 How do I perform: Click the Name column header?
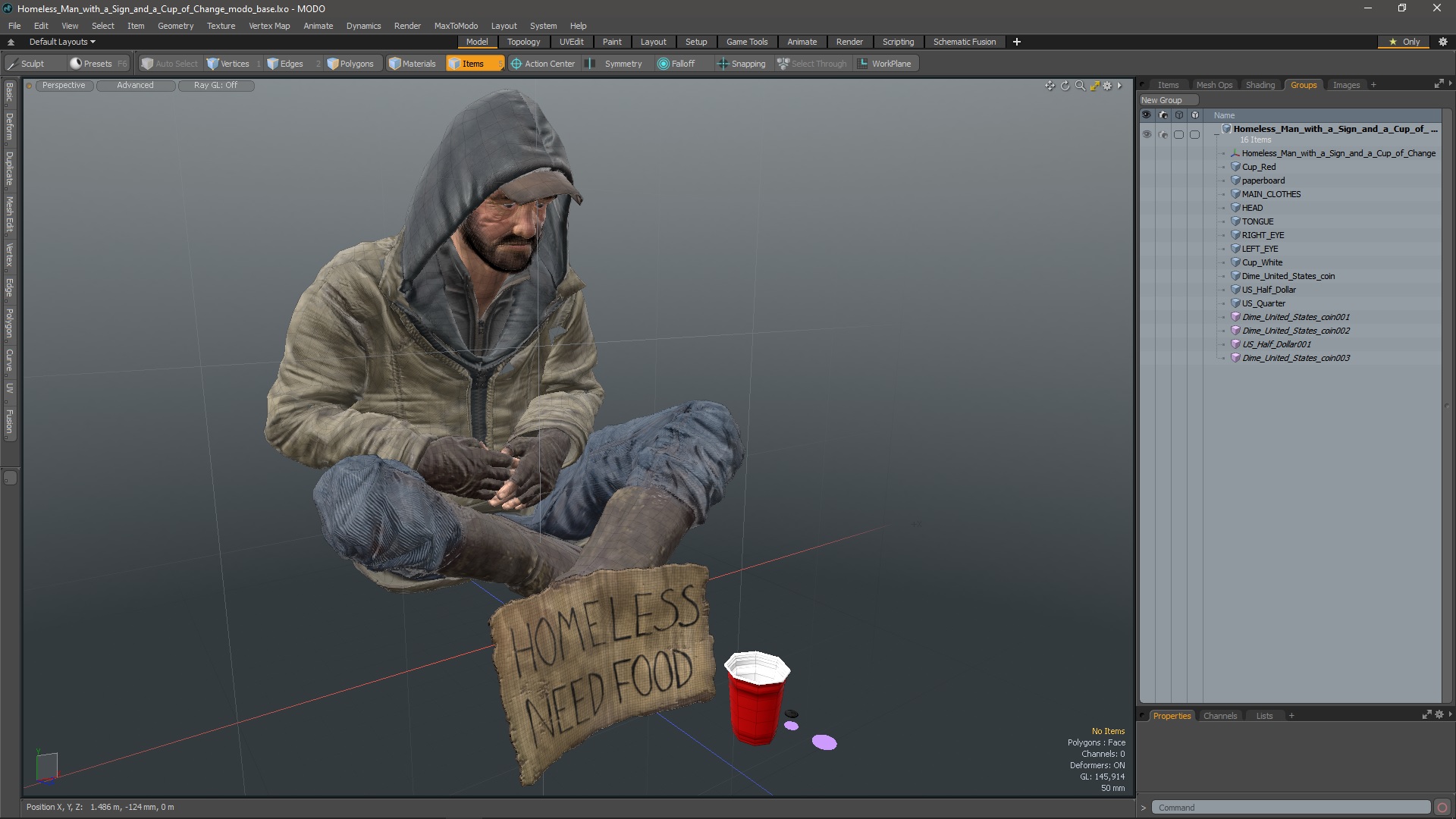click(1224, 115)
